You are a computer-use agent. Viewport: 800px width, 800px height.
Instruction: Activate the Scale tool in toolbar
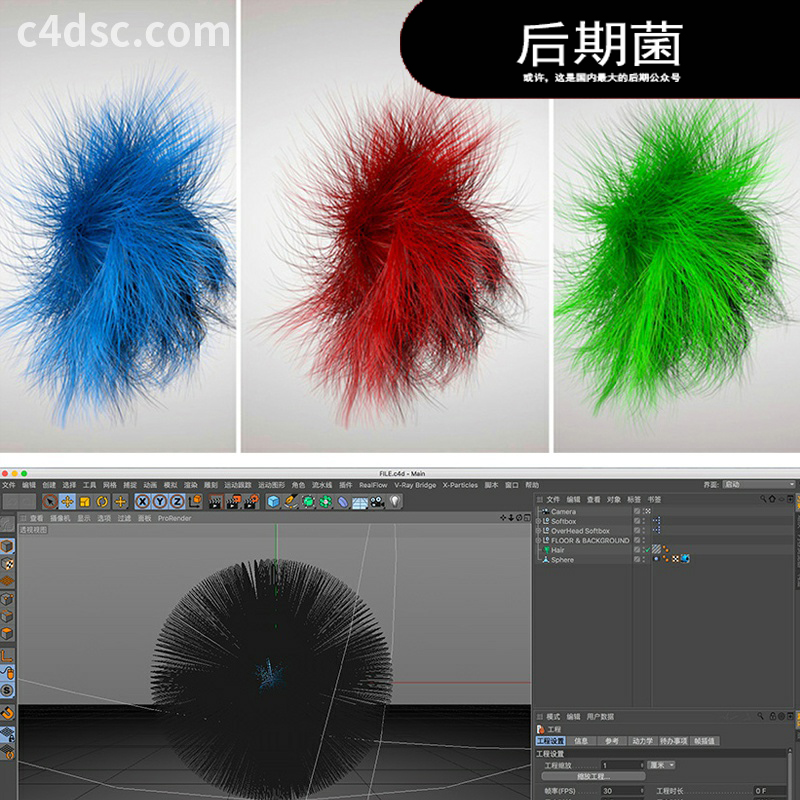pyautogui.click(x=85, y=502)
